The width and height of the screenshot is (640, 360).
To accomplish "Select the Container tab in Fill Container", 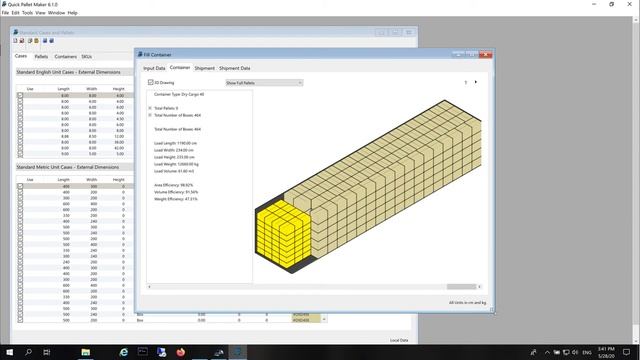I will coord(180,67).
